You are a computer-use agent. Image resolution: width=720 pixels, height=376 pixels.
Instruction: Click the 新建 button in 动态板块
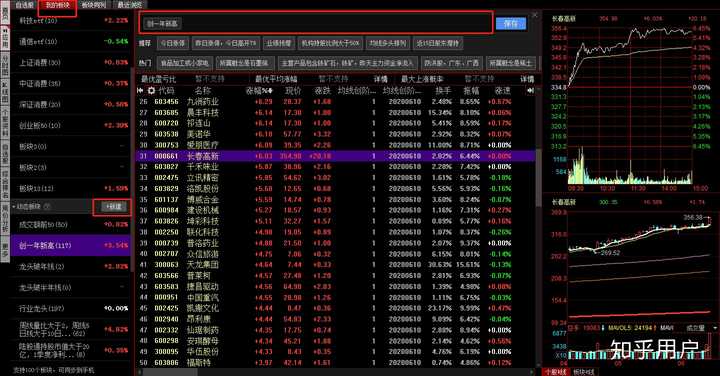click(x=113, y=207)
